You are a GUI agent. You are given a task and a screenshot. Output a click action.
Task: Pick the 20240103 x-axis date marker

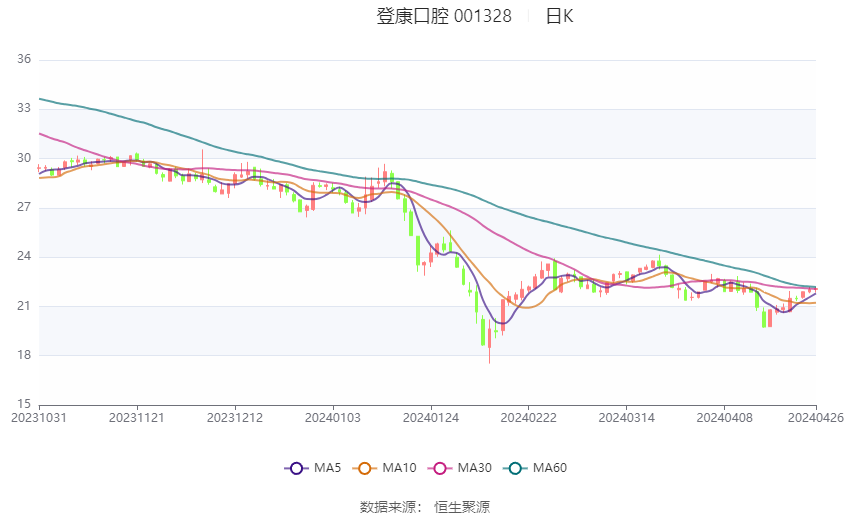332,417
